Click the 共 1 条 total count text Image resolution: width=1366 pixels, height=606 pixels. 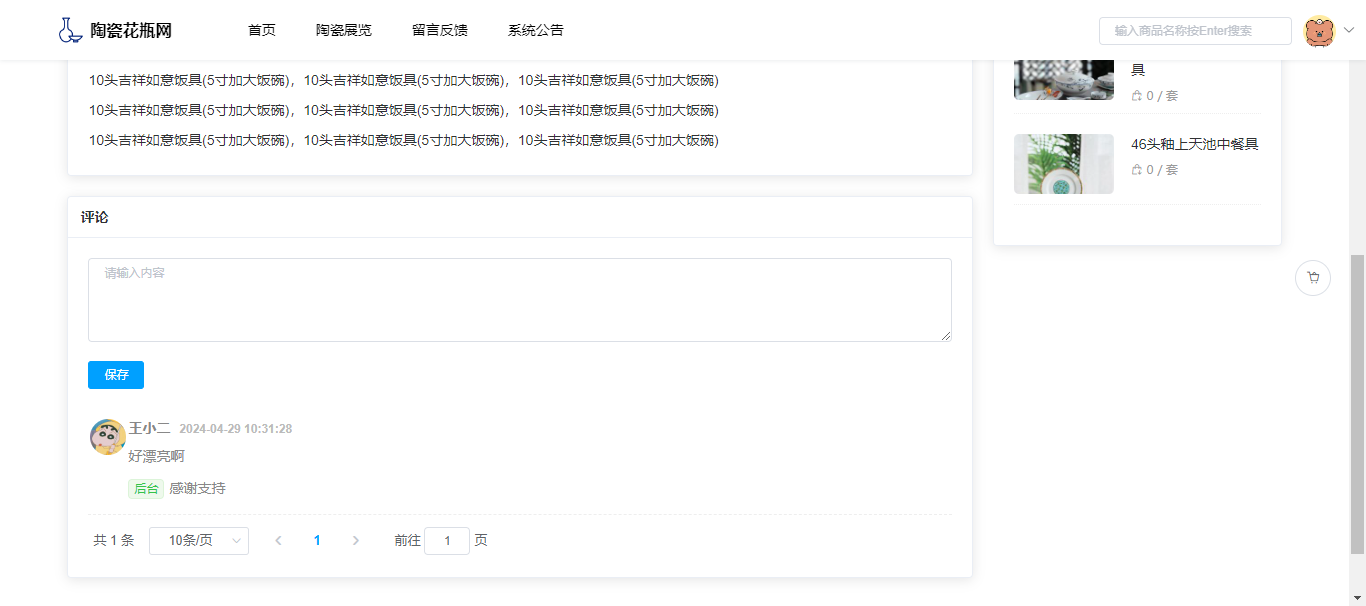[x=114, y=541]
